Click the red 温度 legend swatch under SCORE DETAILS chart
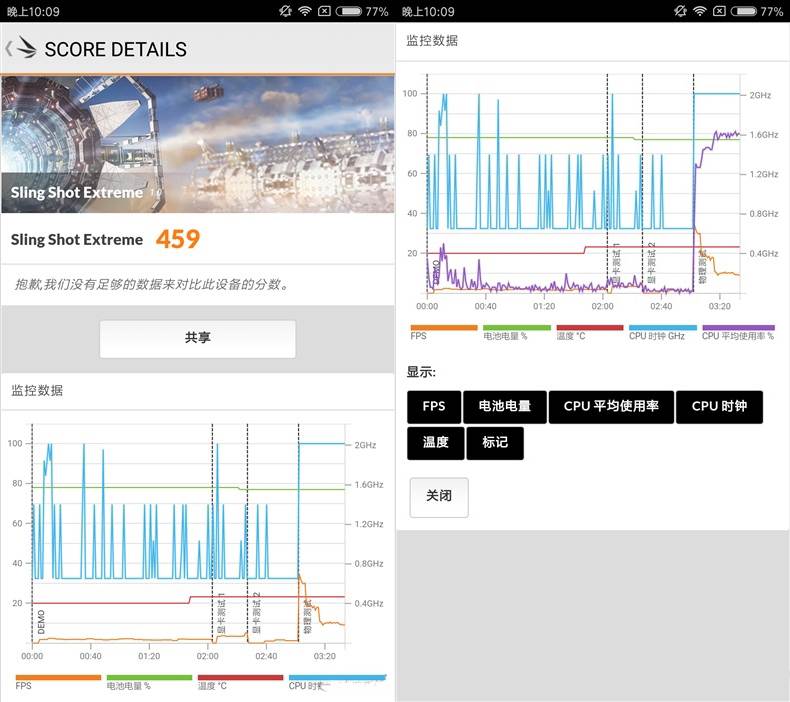This screenshot has height=702, width=790. [240, 677]
